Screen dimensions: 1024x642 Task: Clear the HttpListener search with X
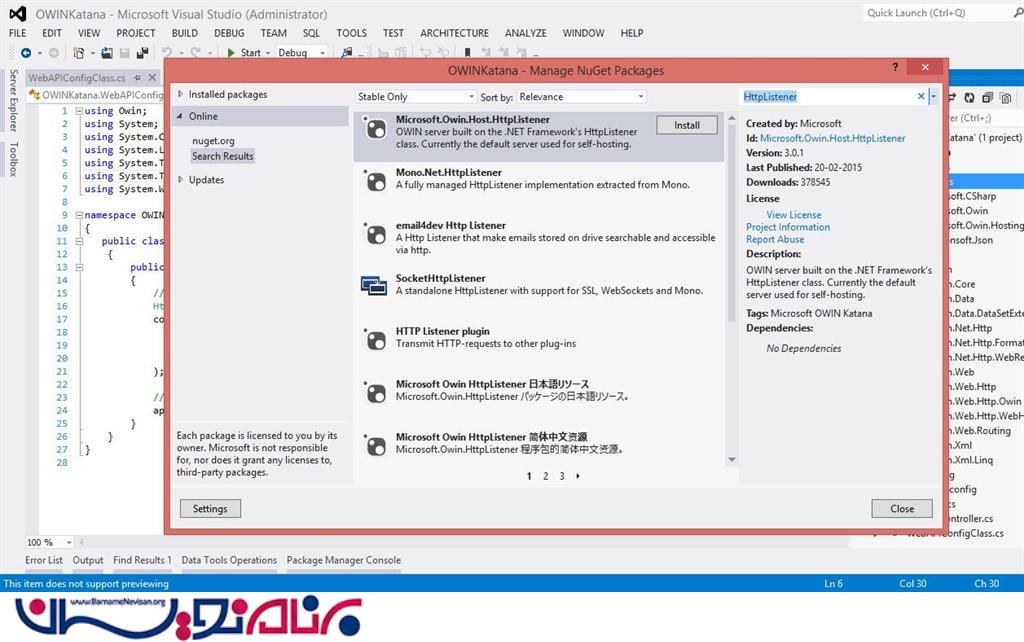921,97
